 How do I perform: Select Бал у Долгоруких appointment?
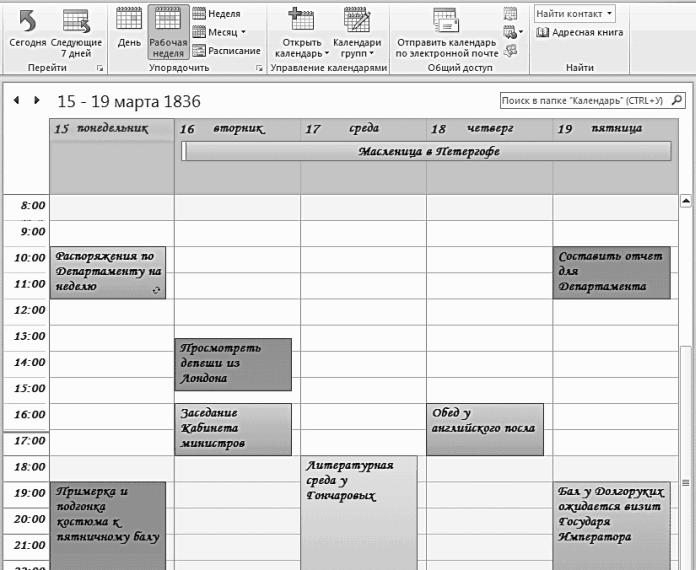611,526
